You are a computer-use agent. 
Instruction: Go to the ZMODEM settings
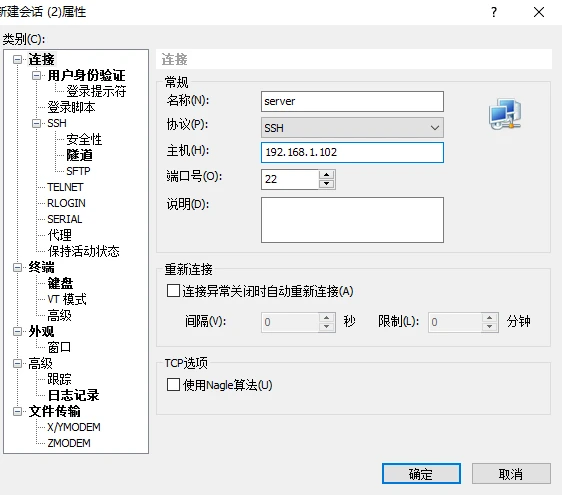[69, 443]
